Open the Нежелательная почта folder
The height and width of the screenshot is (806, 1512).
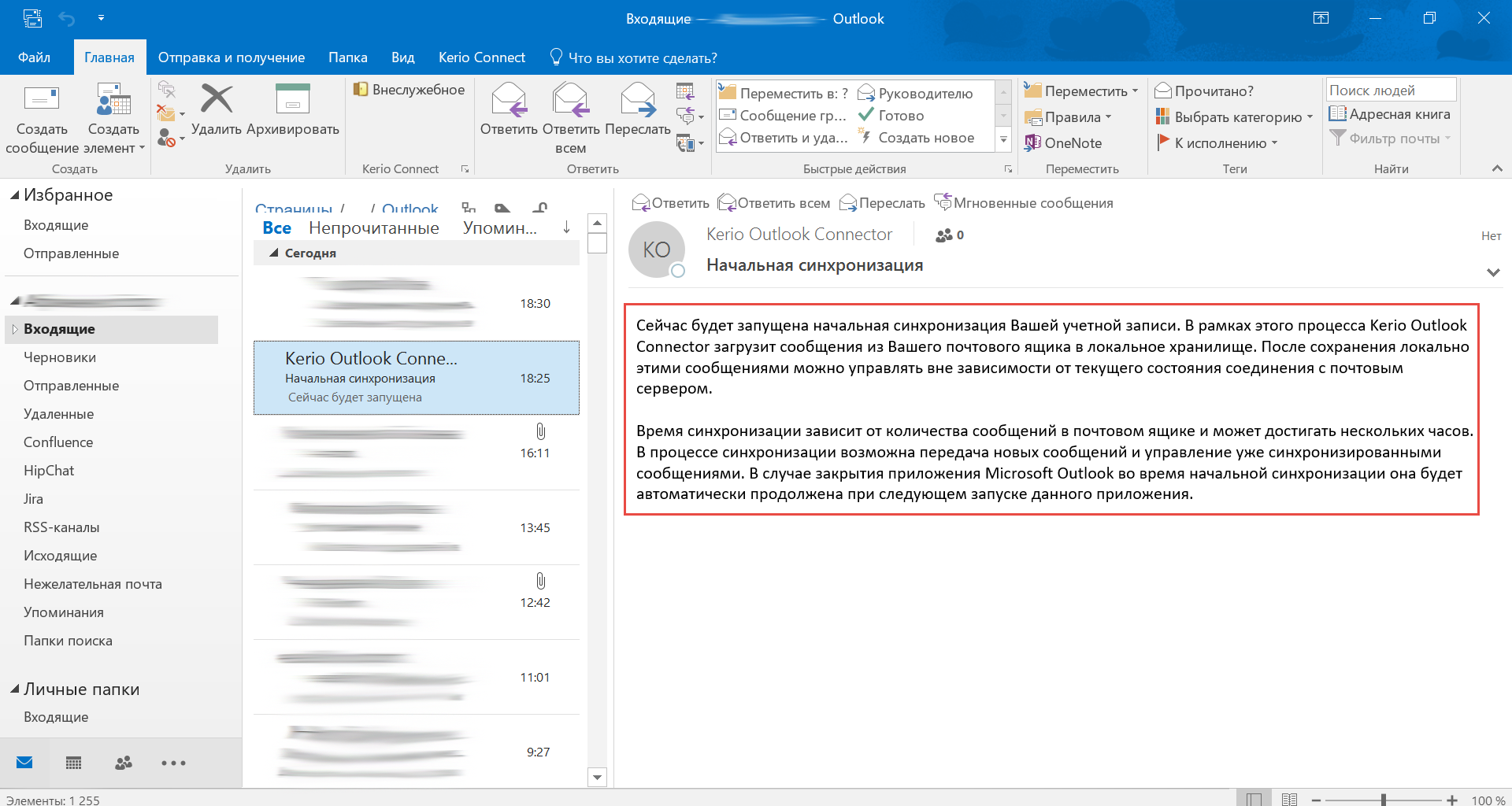(93, 584)
